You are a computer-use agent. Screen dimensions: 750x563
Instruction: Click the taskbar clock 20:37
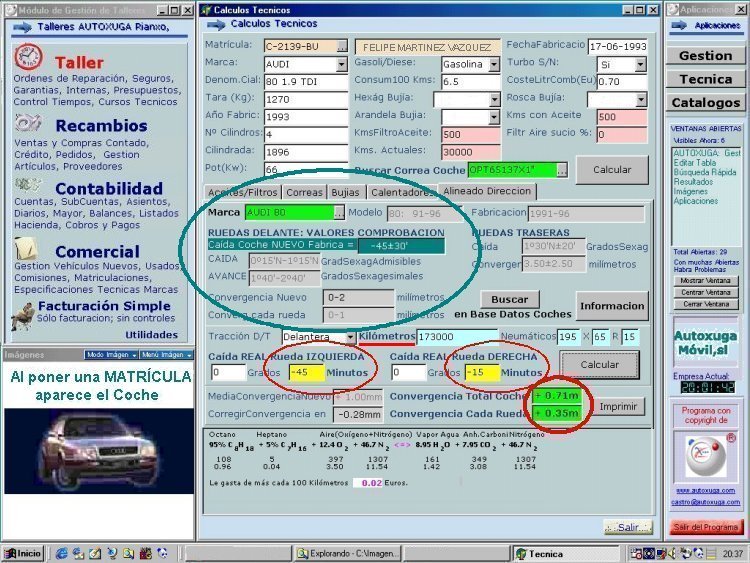(x=733, y=553)
